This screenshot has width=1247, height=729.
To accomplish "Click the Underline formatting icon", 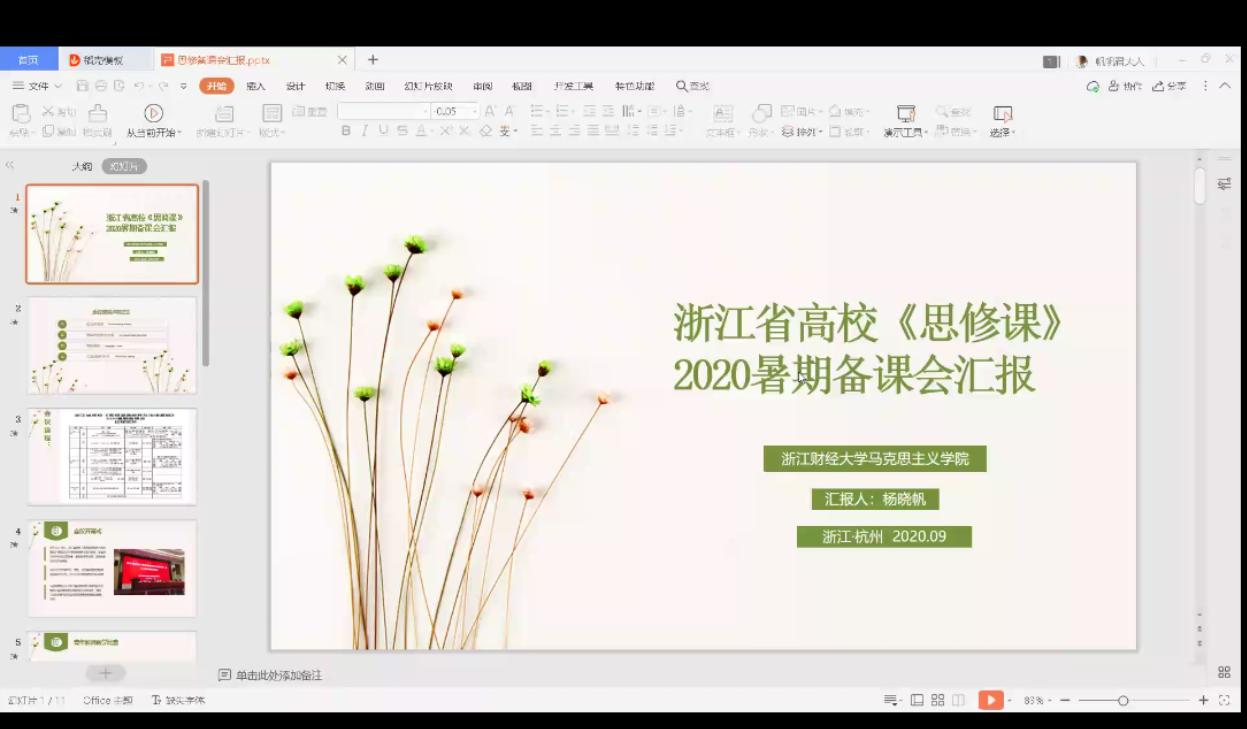I will point(383,131).
